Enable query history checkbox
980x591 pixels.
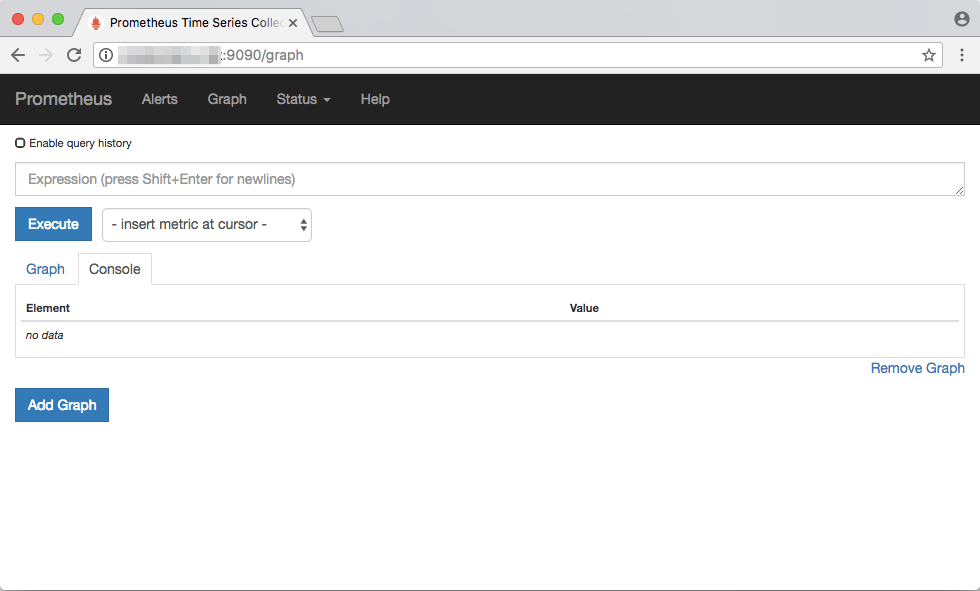(x=20, y=143)
